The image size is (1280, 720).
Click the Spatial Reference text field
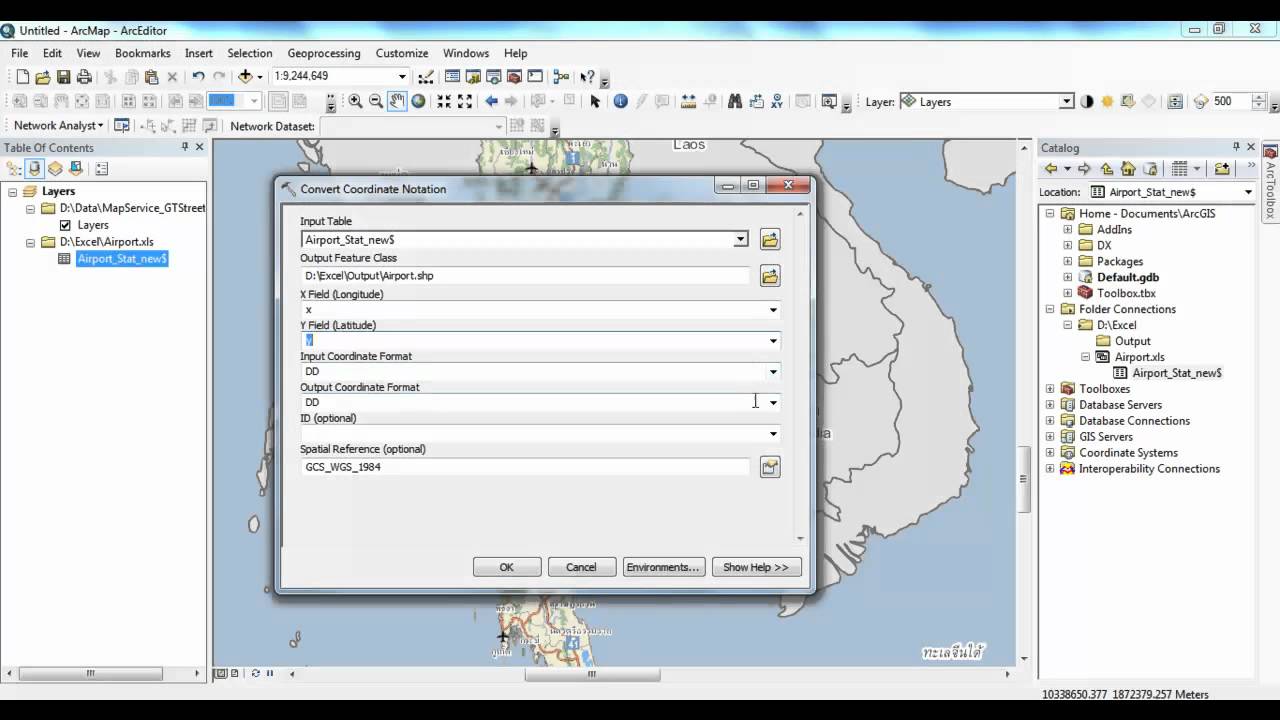pyautogui.click(x=525, y=467)
